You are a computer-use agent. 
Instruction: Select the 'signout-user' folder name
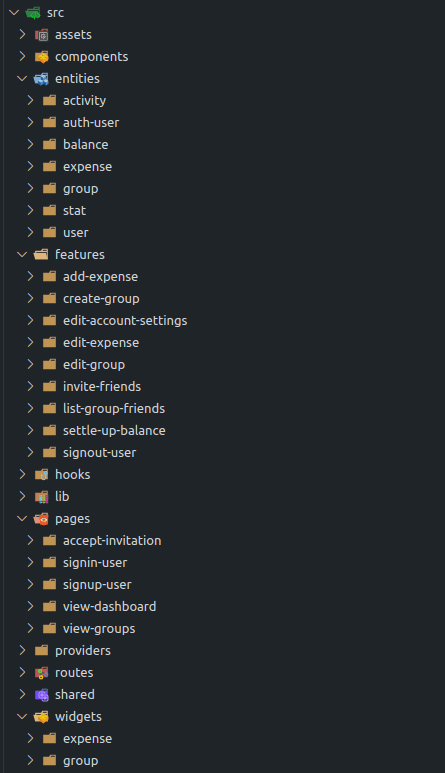[x=100, y=453]
